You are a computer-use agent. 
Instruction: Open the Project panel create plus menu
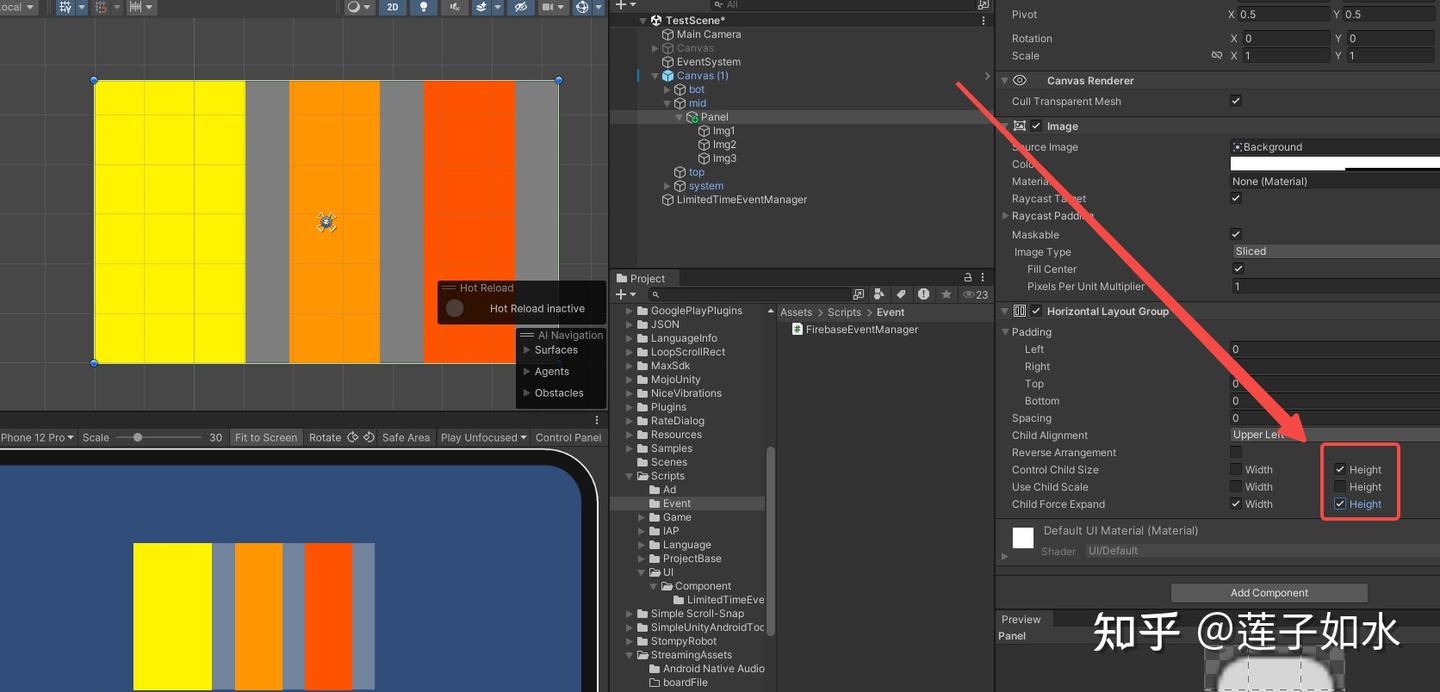(x=625, y=294)
